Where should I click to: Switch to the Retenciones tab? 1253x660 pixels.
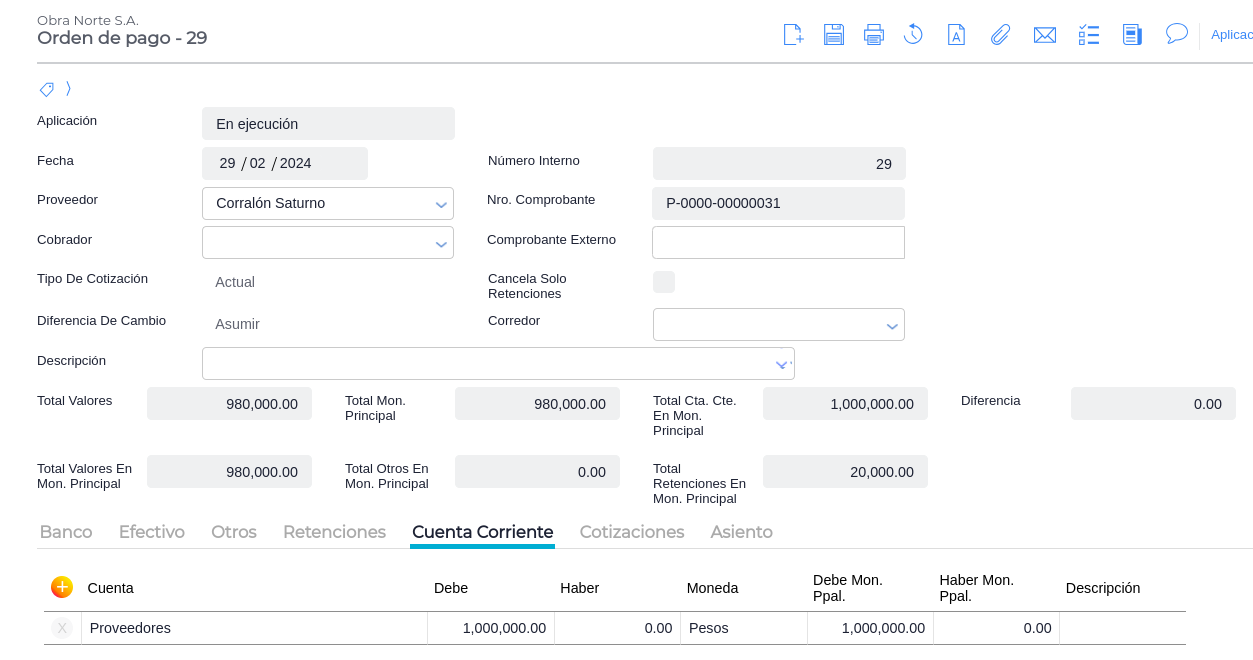[334, 532]
